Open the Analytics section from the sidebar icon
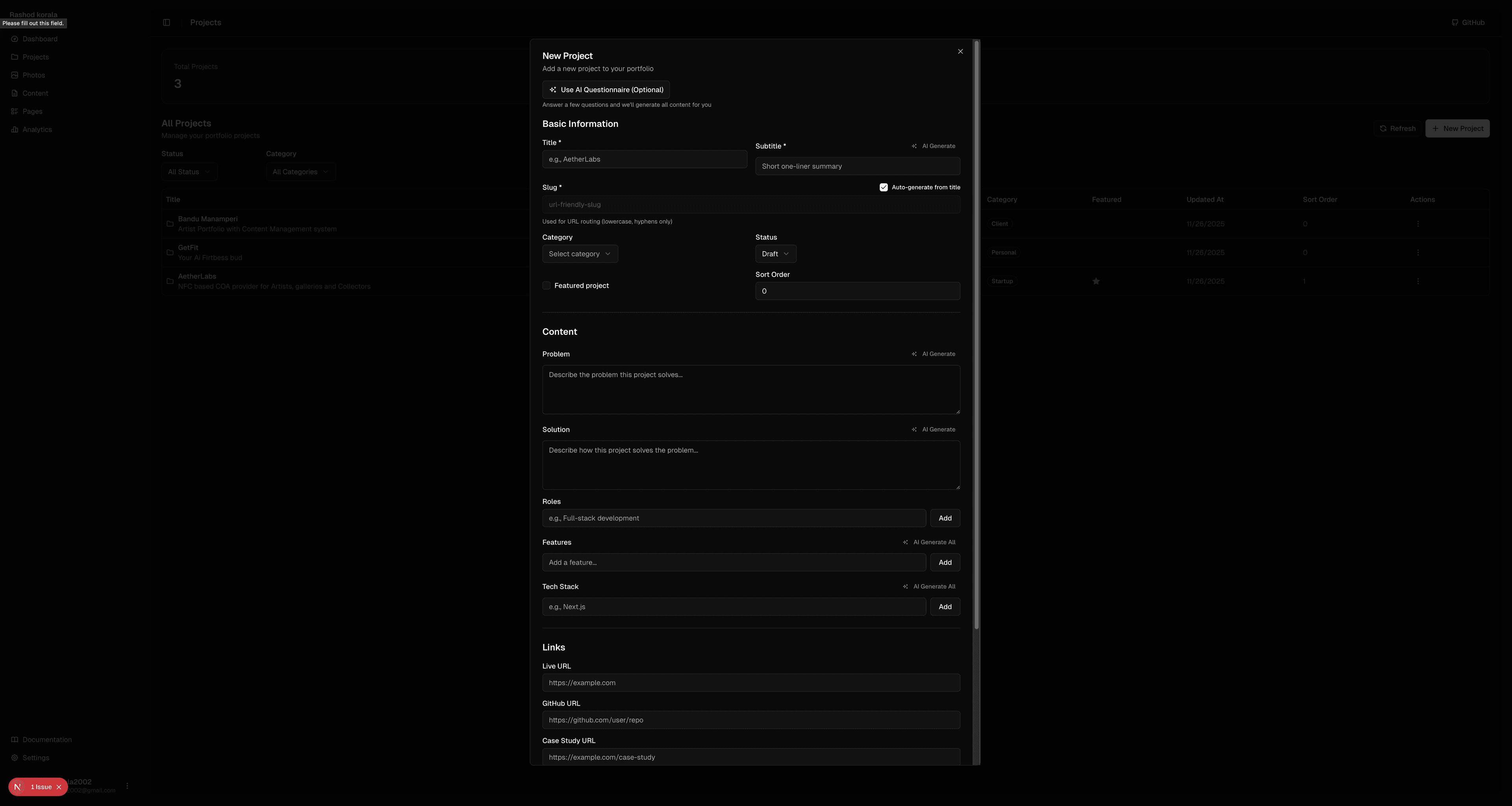This screenshot has height=806, width=1512. point(15,129)
